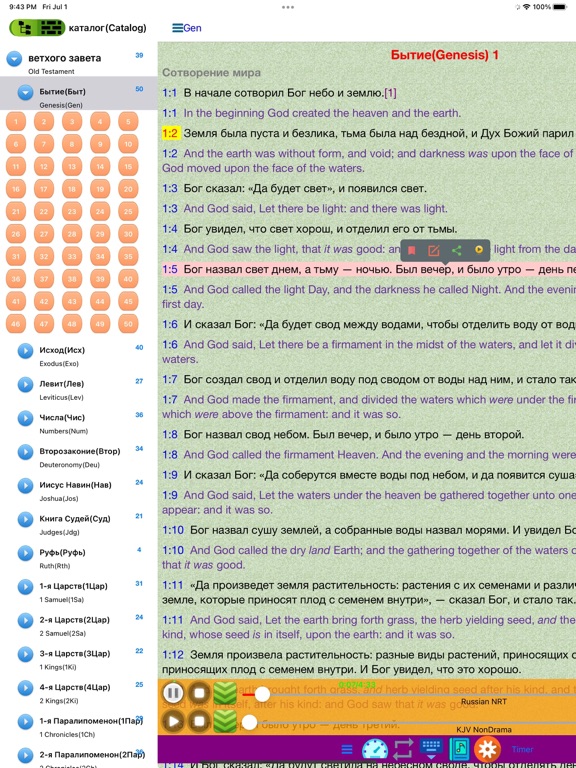Play the KJV NonDrama audio track
The height and width of the screenshot is (768, 576).
173,722
